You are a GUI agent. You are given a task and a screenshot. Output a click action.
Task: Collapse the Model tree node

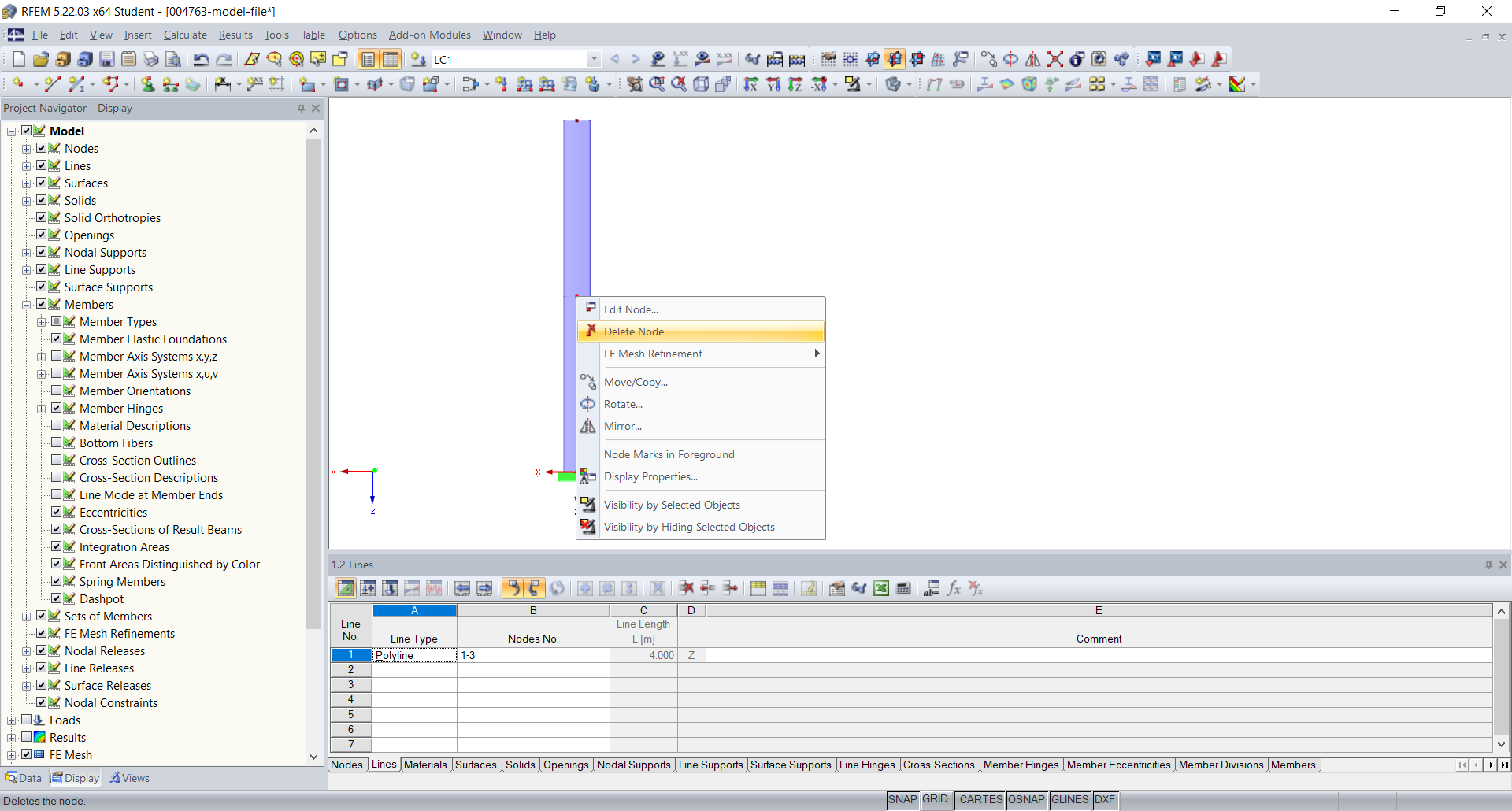12,131
